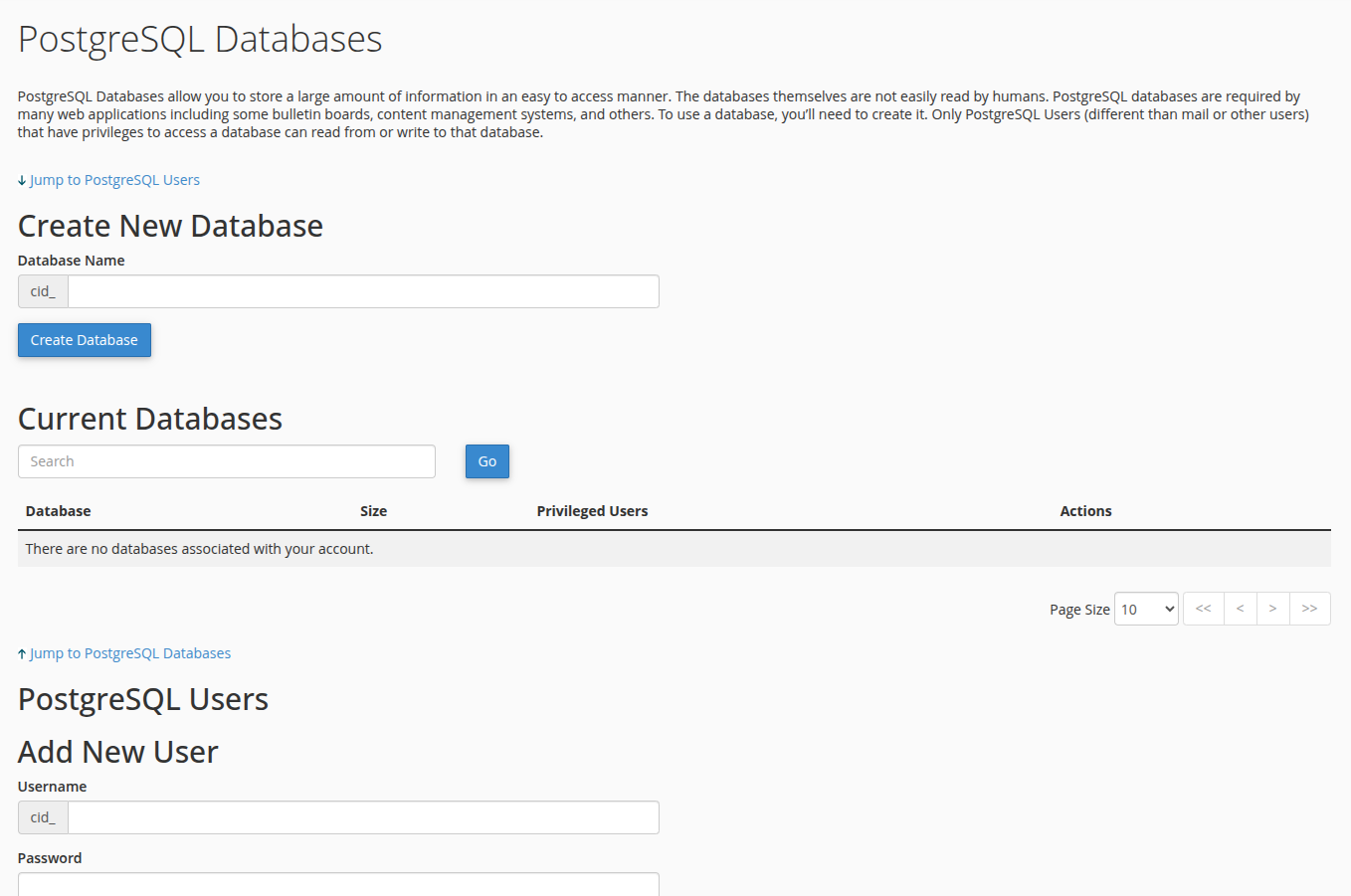
Task: Click the cid_ prefix beside Database Name
Action: click(x=43, y=291)
